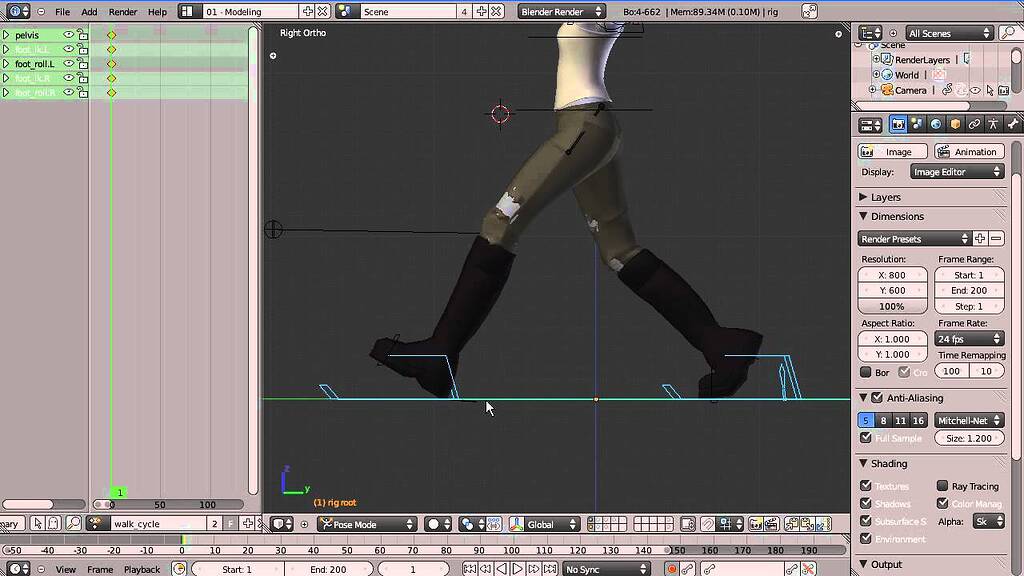The image size is (1024, 576).
Task: Open the Render properties tab
Action: 898,124
